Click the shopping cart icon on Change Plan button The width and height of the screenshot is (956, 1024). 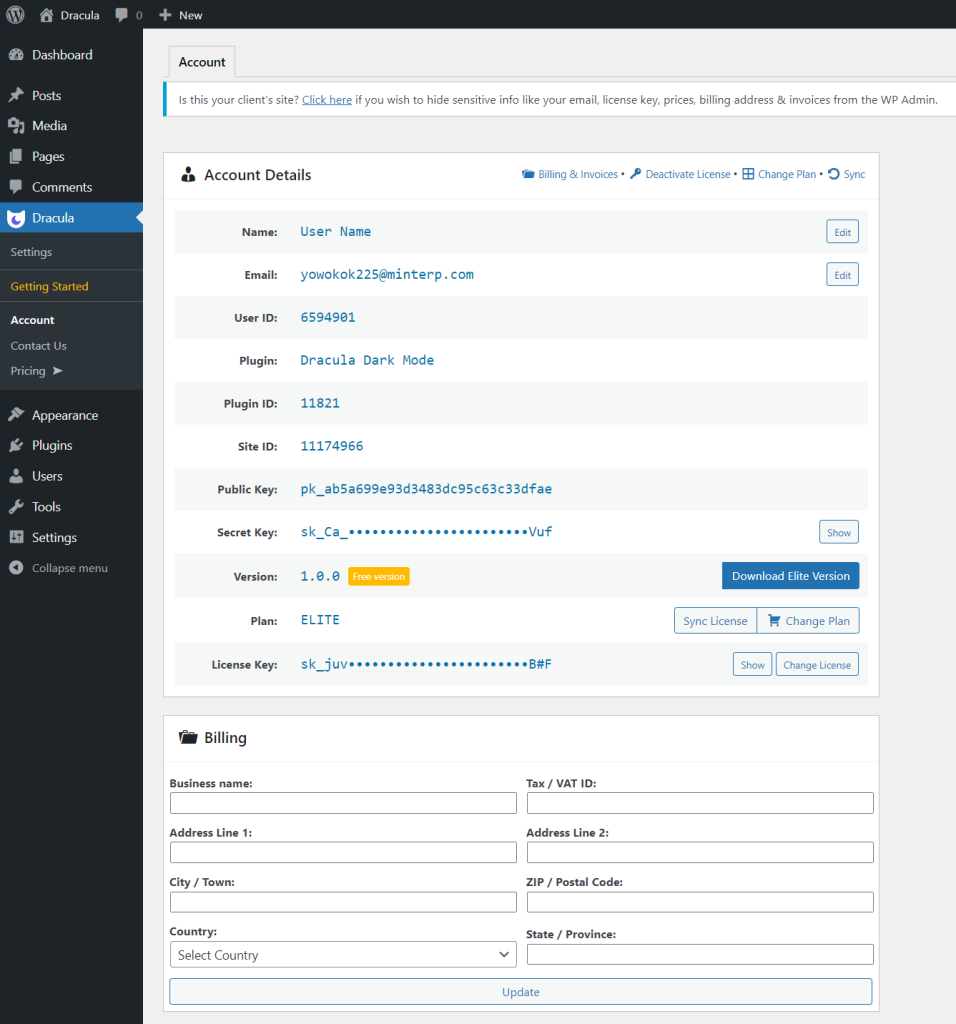[x=774, y=620]
